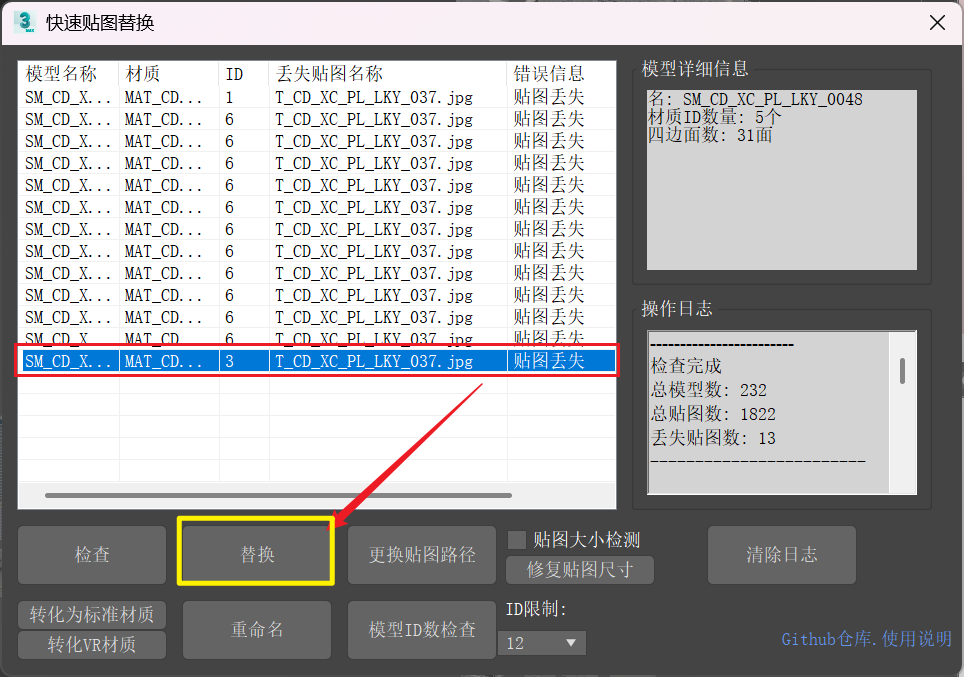Sort by the 模型名称 column header
964x677 pixels.
[62, 74]
